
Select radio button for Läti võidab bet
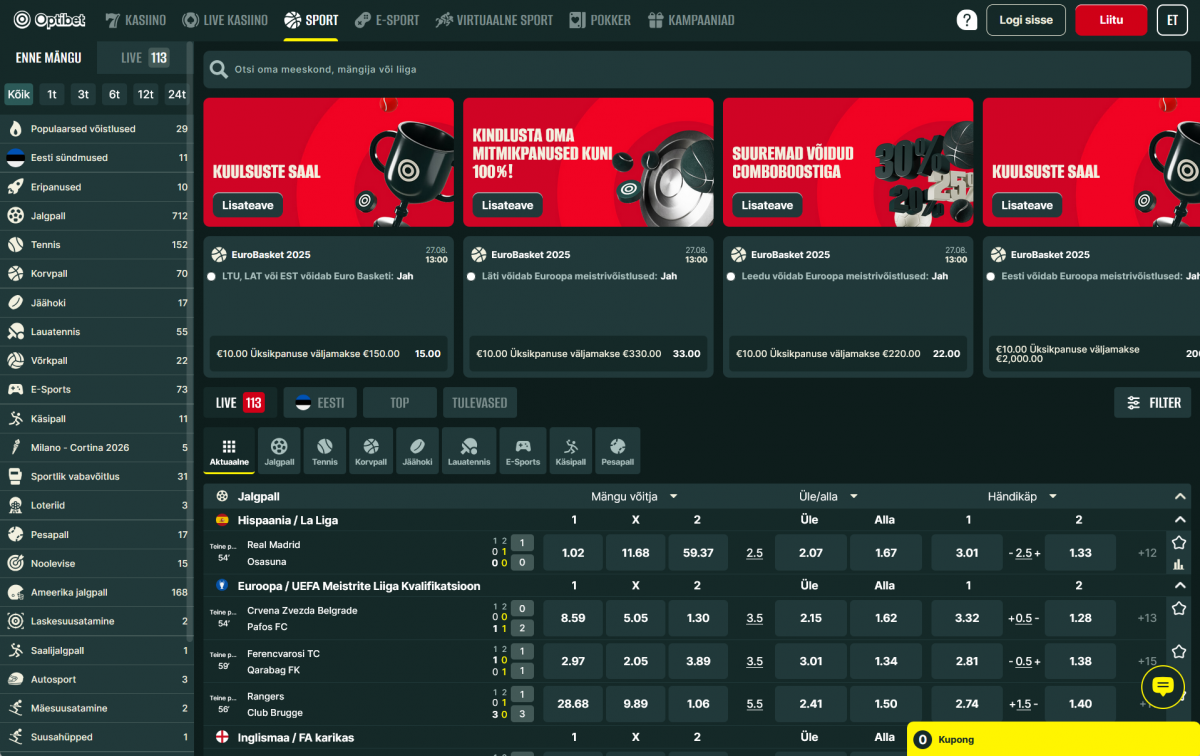click(471, 276)
